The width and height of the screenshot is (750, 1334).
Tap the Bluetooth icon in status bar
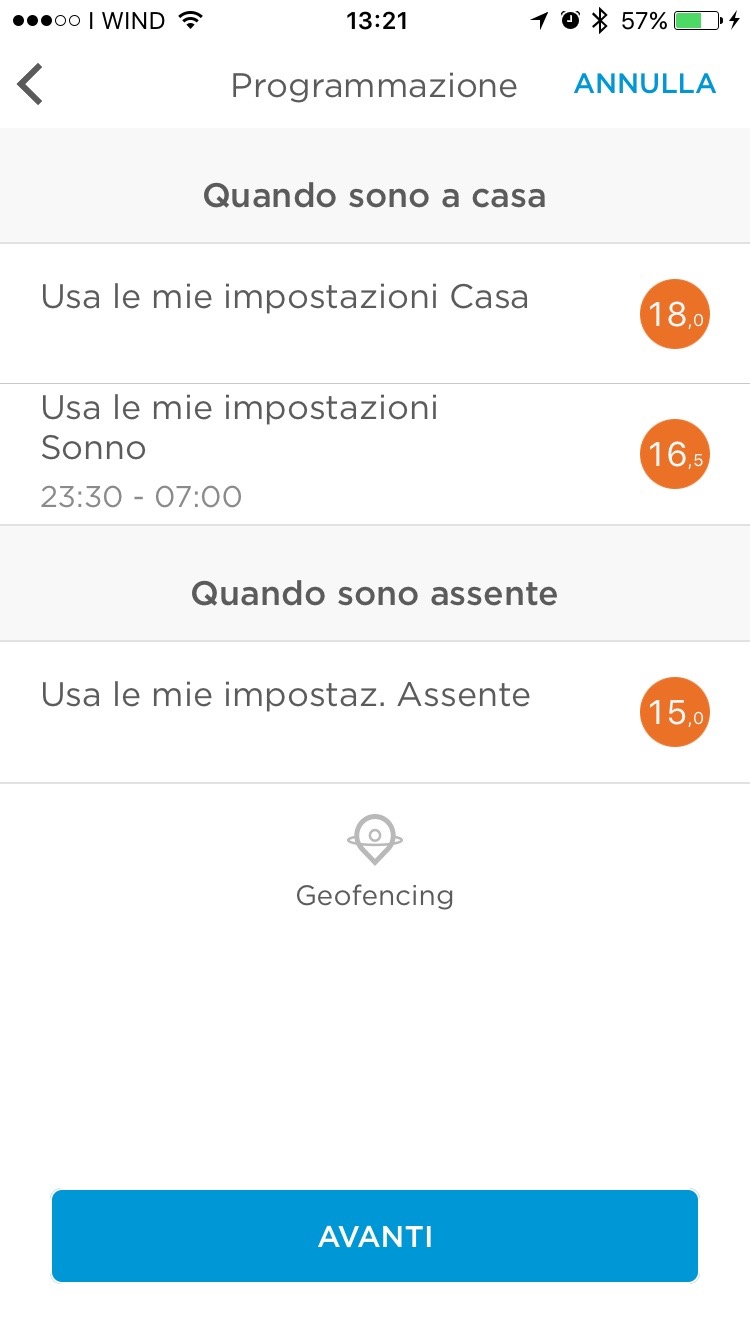pyautogui.click(x=599, y=21)
